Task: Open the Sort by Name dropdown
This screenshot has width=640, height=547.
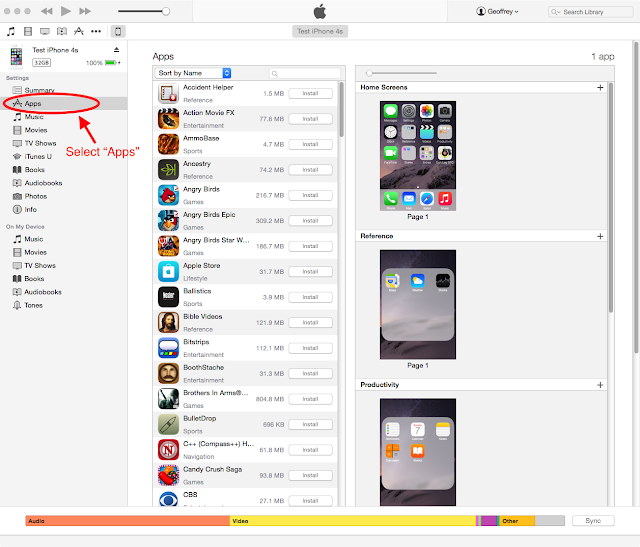Action: pos(193,73)
